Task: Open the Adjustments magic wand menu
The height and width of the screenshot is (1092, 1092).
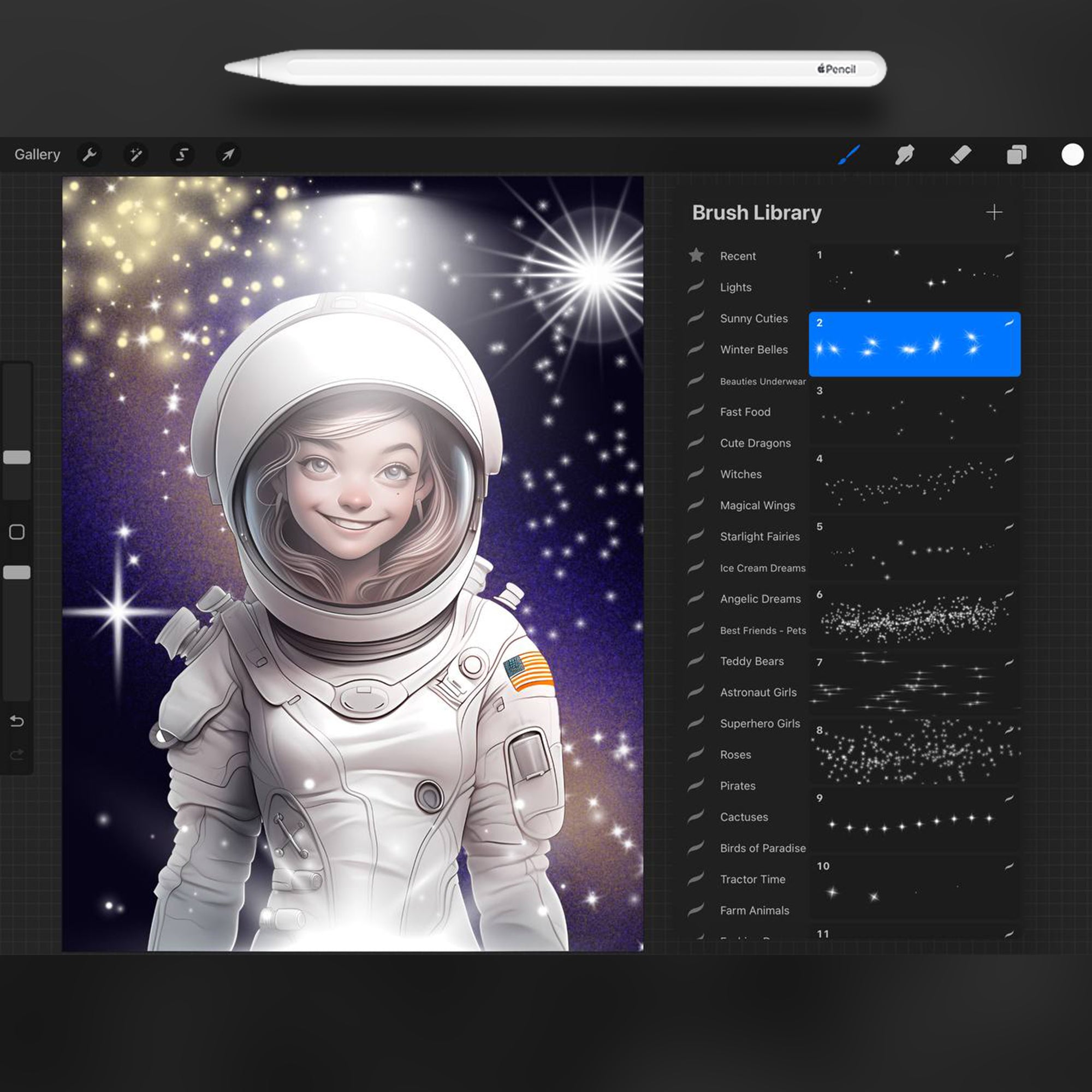Action: tap(135, 155)
